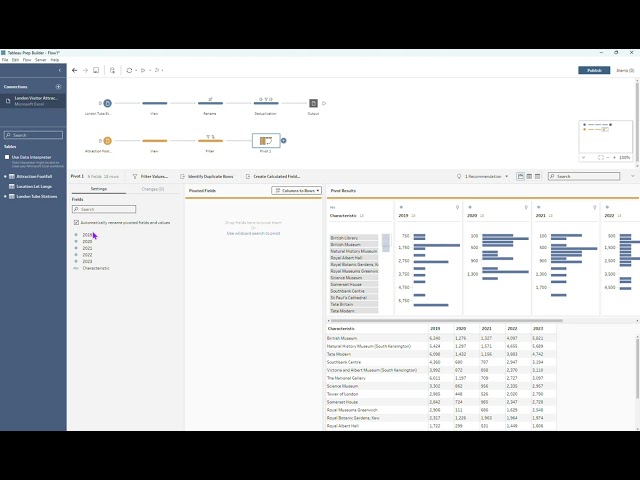Select the 2019 field in Fields list
Screen dimensions: 640x480
(87, 235)
